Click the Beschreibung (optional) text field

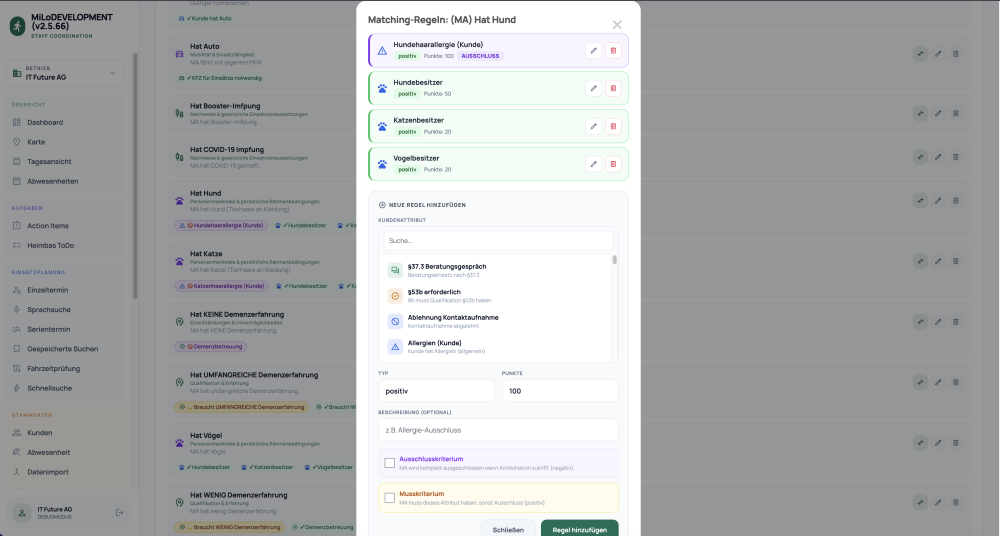pos(498,430)
